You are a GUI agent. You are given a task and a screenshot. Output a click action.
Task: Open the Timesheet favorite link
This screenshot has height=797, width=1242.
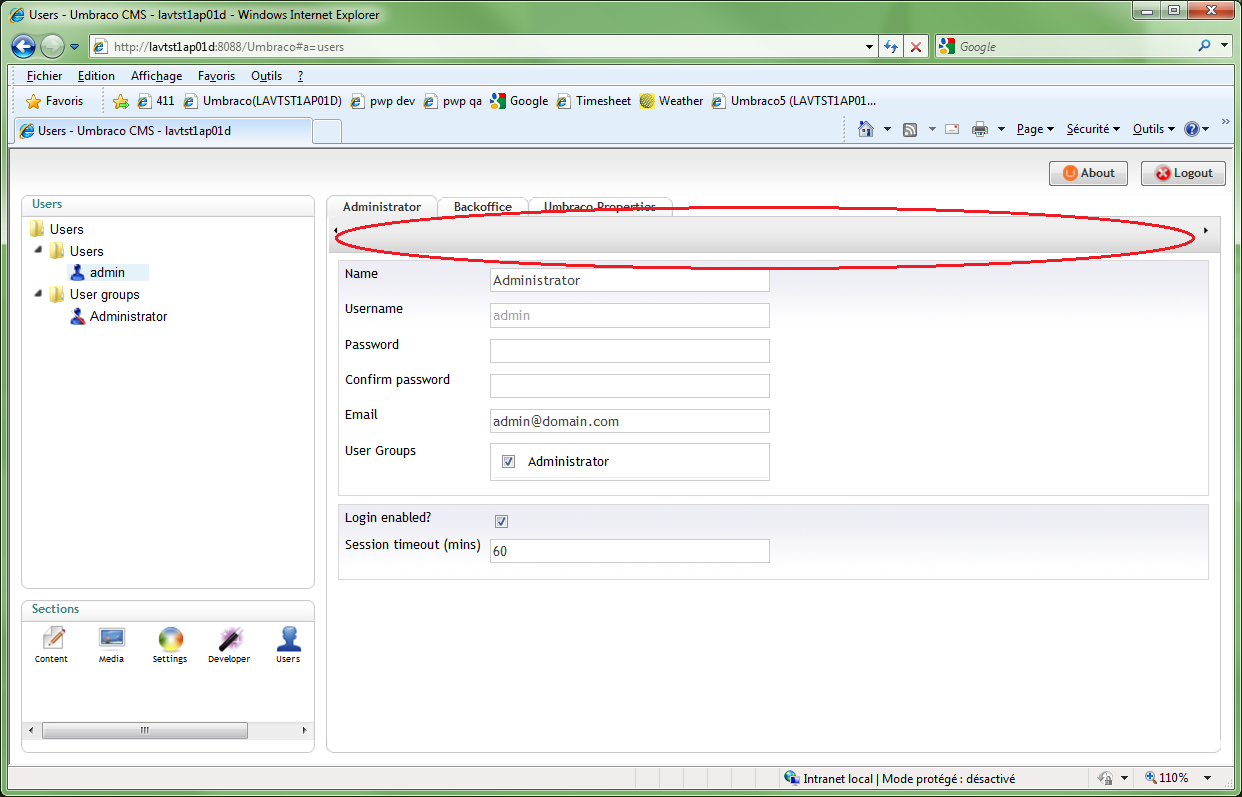(x=594, y=101)
